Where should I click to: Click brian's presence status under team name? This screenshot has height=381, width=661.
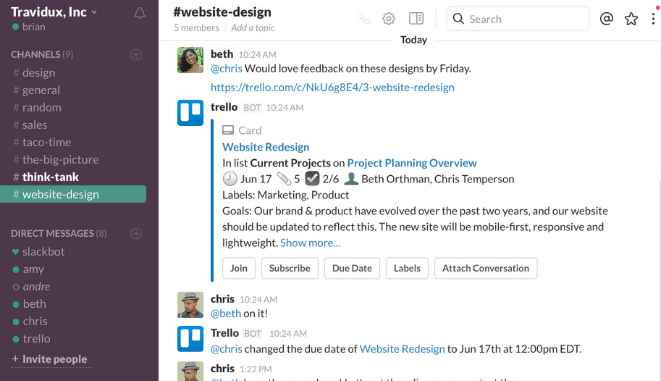(16, 27)
